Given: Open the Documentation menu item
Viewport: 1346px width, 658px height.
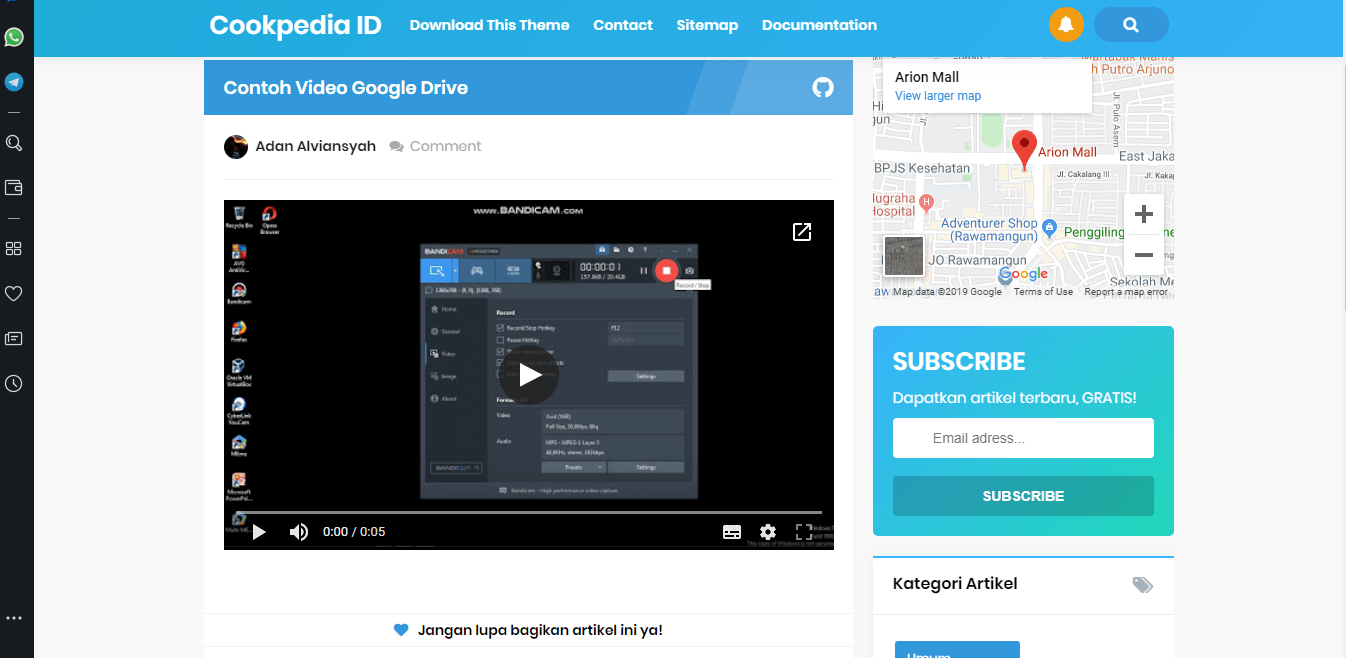Looking at the screenshot, I should pyautogui.click(x=819, y=25).
